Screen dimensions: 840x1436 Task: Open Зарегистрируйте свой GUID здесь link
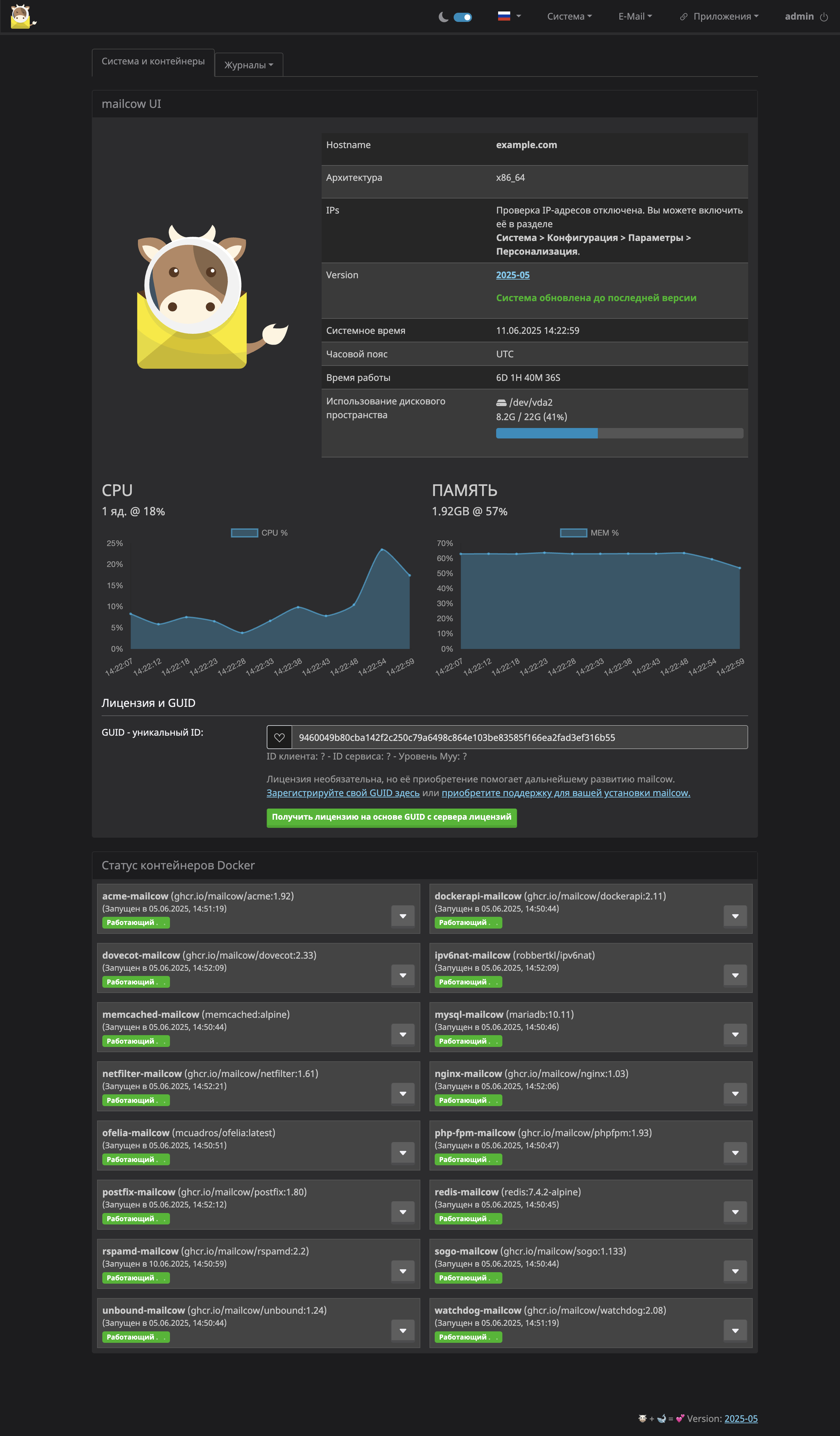[x=343, y=793]
